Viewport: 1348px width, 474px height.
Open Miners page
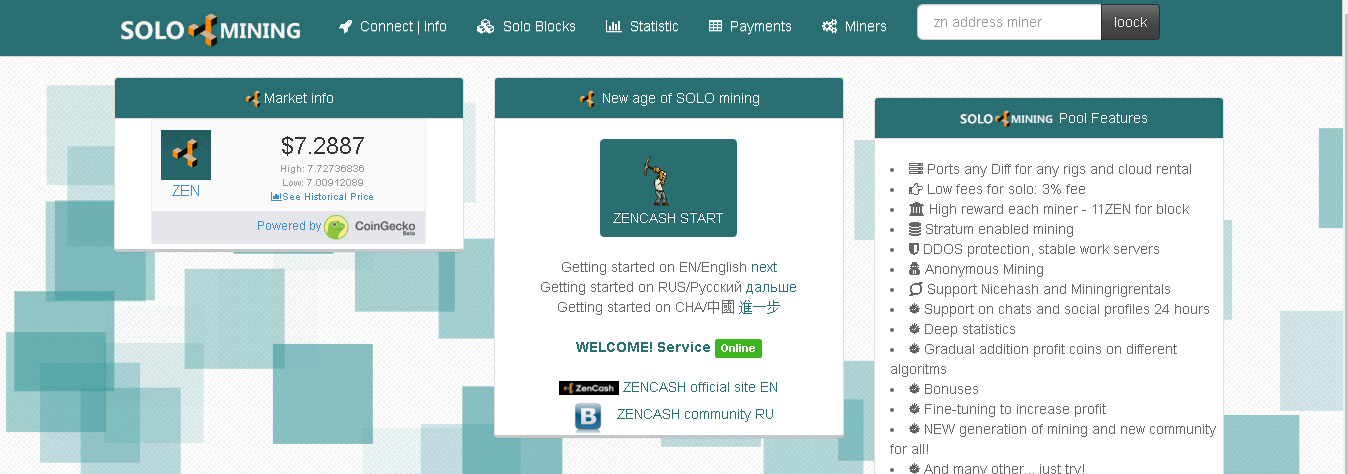point(854,26)
